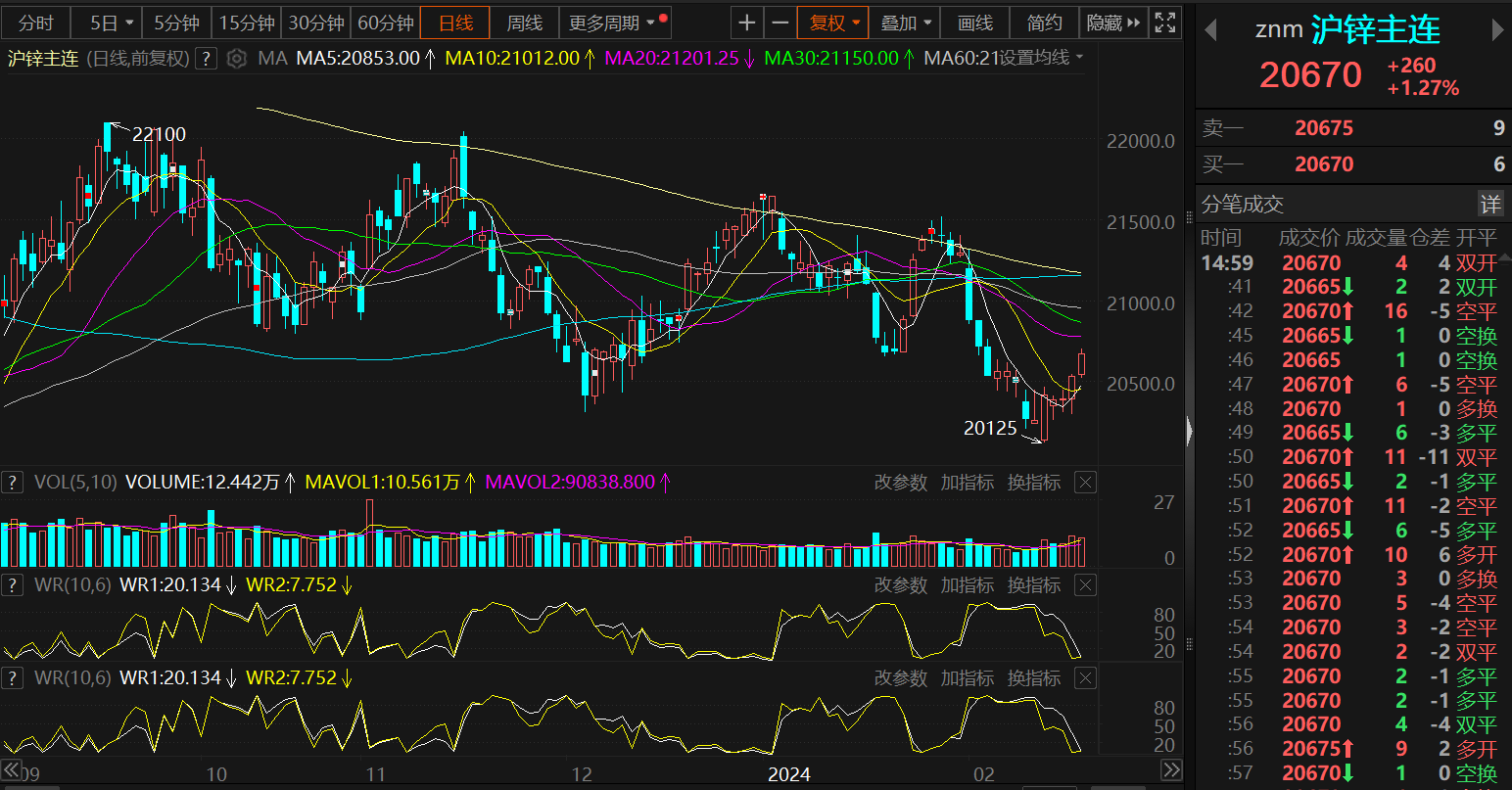Click 换指标 in the VOL panel
1512x790 pixels.
click(1034, 483)
